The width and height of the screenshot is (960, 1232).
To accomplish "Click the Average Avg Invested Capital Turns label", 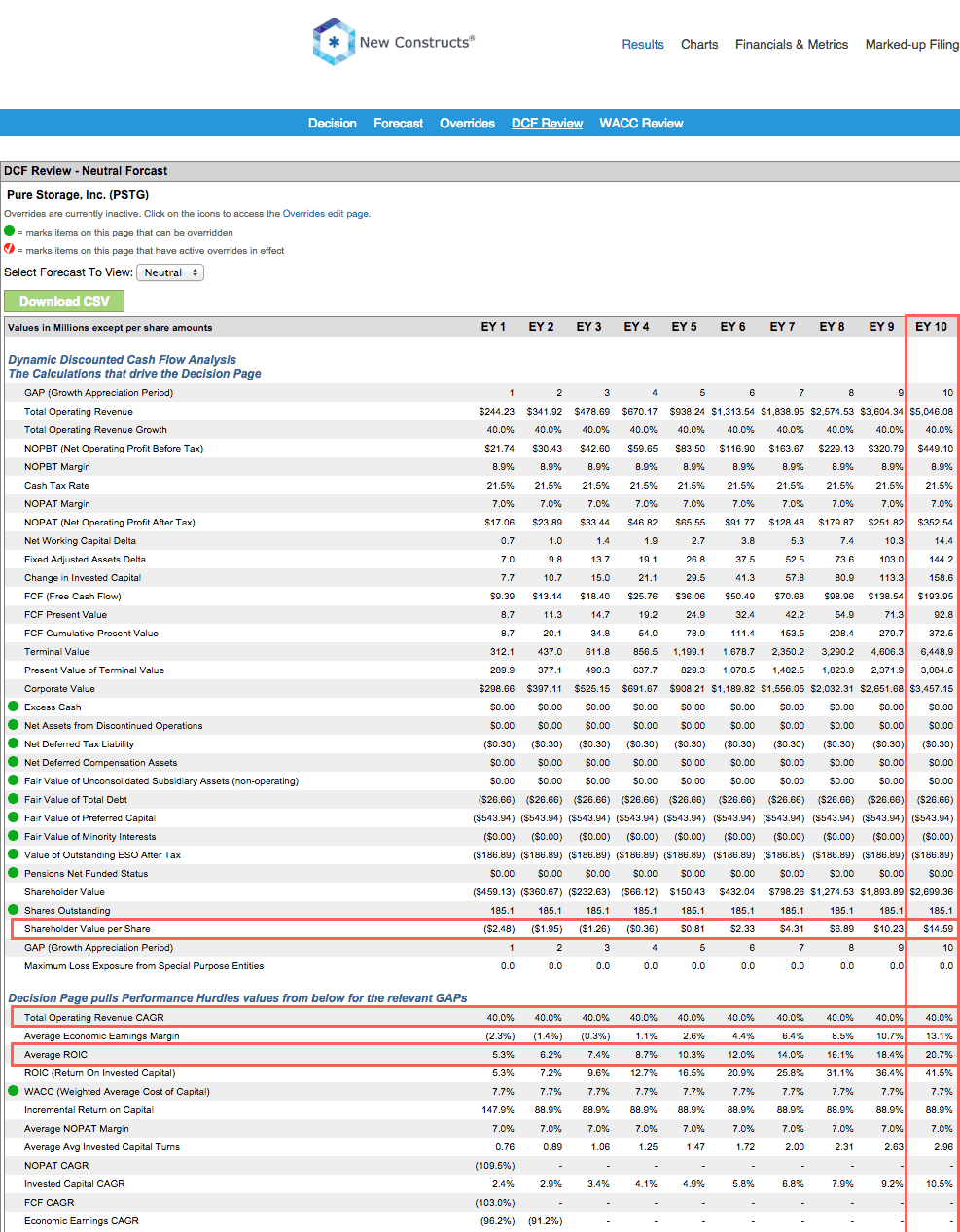I will point(102,1146).
